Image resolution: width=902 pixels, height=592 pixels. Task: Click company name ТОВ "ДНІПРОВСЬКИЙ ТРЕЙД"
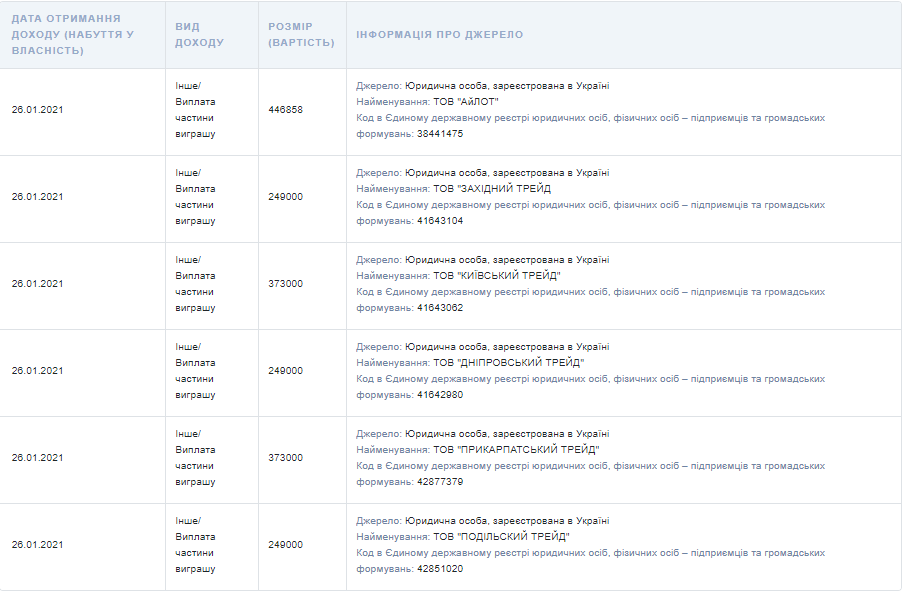coord(509,362)
